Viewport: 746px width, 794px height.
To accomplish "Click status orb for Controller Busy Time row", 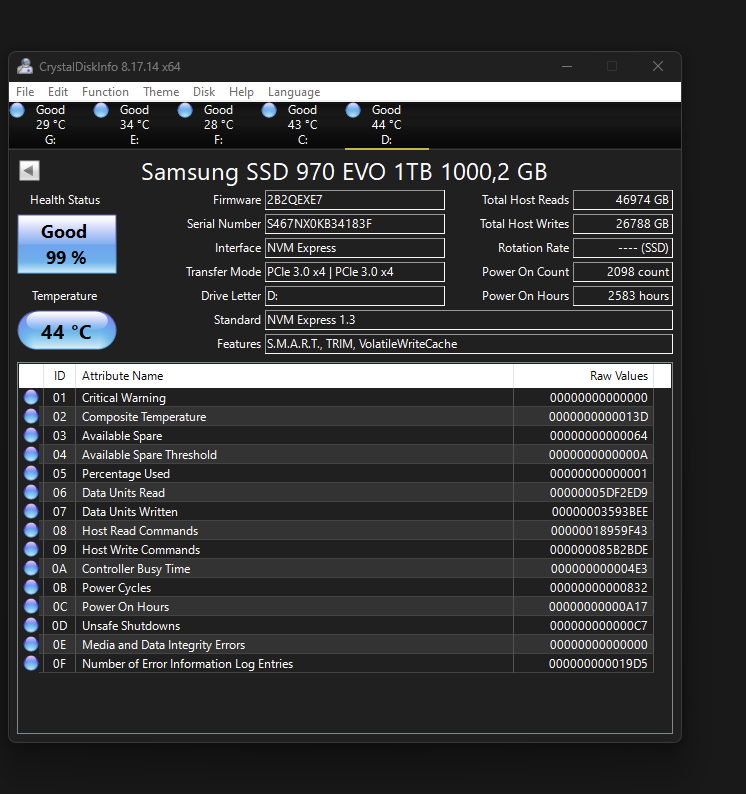I will pos(31,568).
